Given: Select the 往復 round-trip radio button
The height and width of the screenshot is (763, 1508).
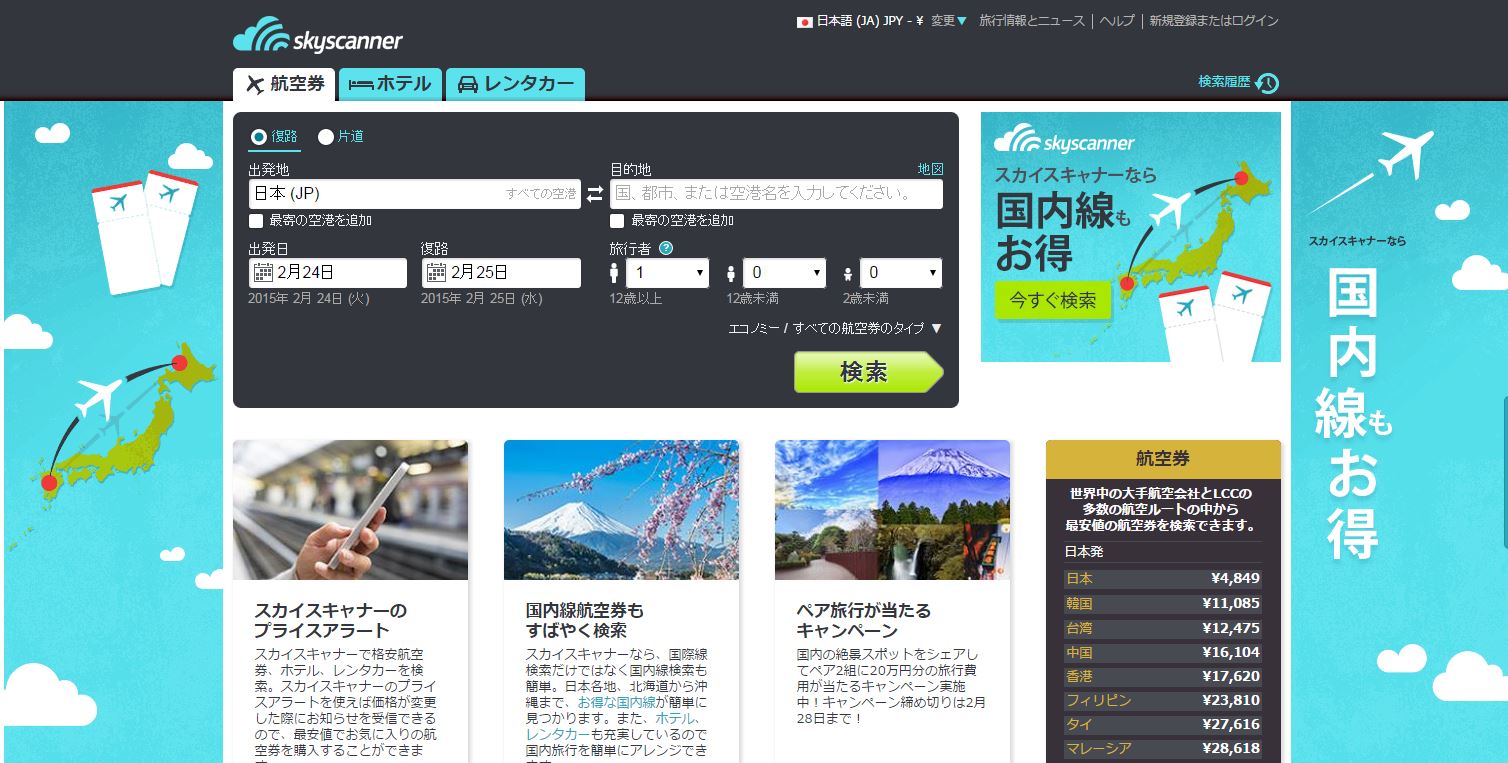Looking at the screenshot, I should 259,137.
